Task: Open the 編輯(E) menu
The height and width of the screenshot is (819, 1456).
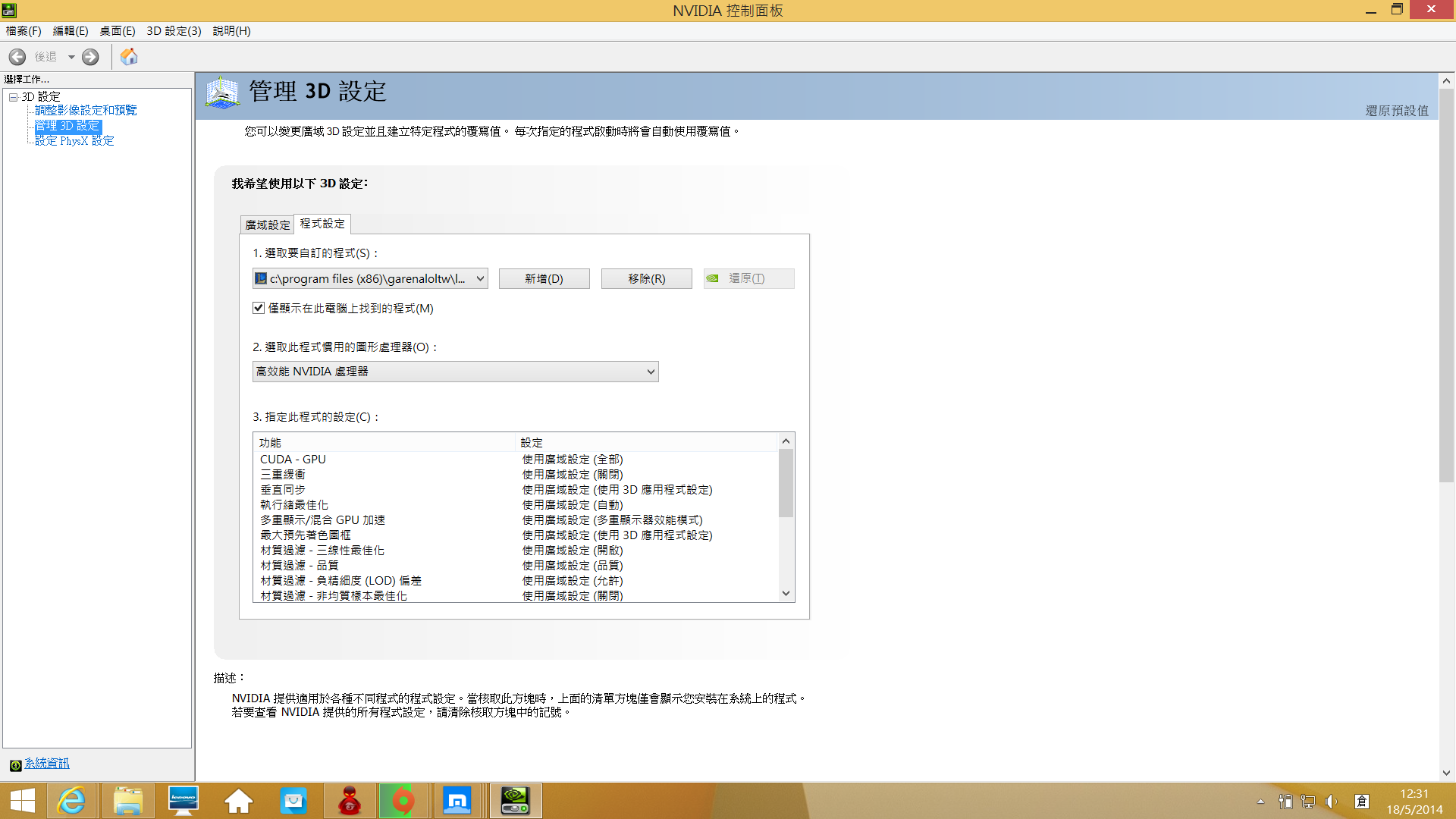Action: pos(71,31)
